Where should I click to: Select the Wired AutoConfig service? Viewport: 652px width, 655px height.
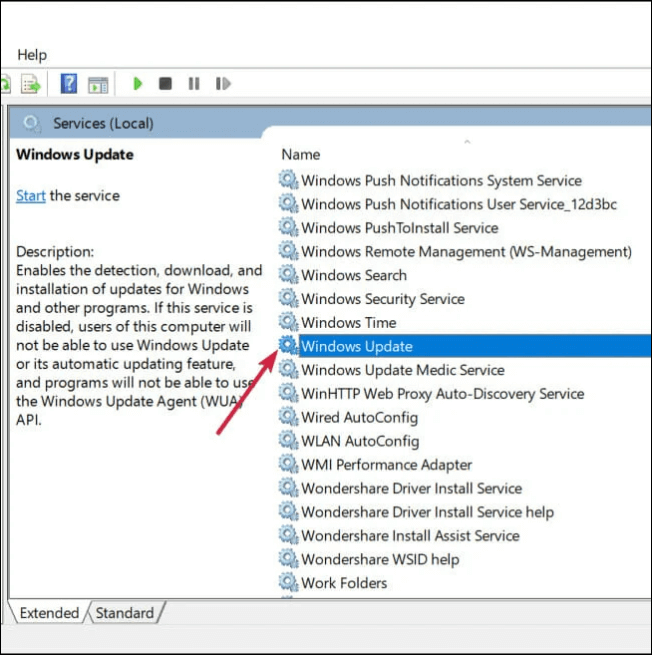click(x=359, y=417)
